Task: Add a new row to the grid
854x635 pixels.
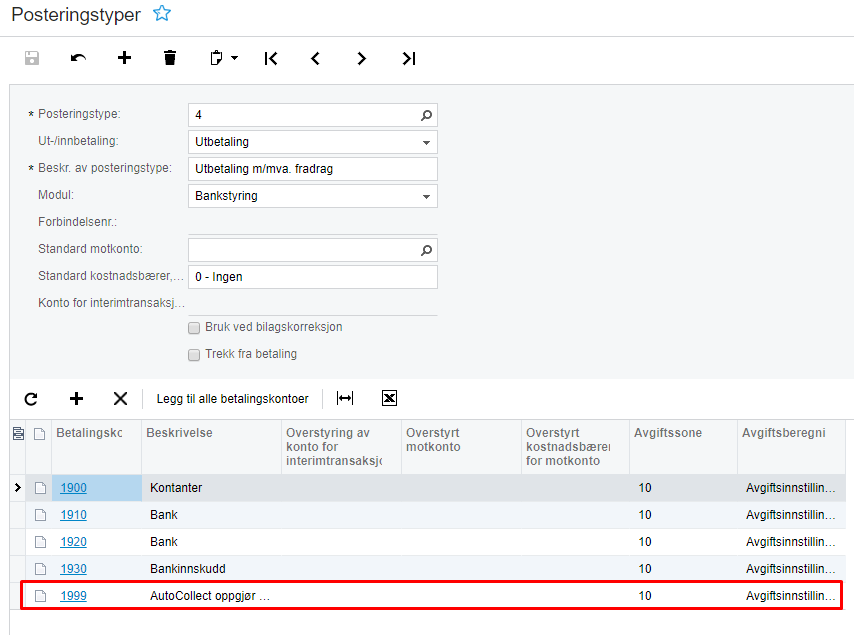Action: (76, 399)
